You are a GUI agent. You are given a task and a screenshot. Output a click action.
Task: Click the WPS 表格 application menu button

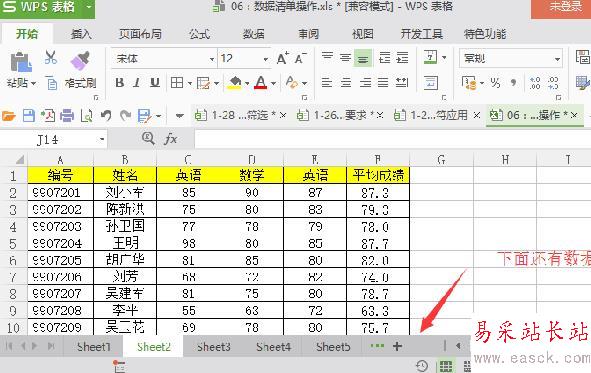click(47, 7)
